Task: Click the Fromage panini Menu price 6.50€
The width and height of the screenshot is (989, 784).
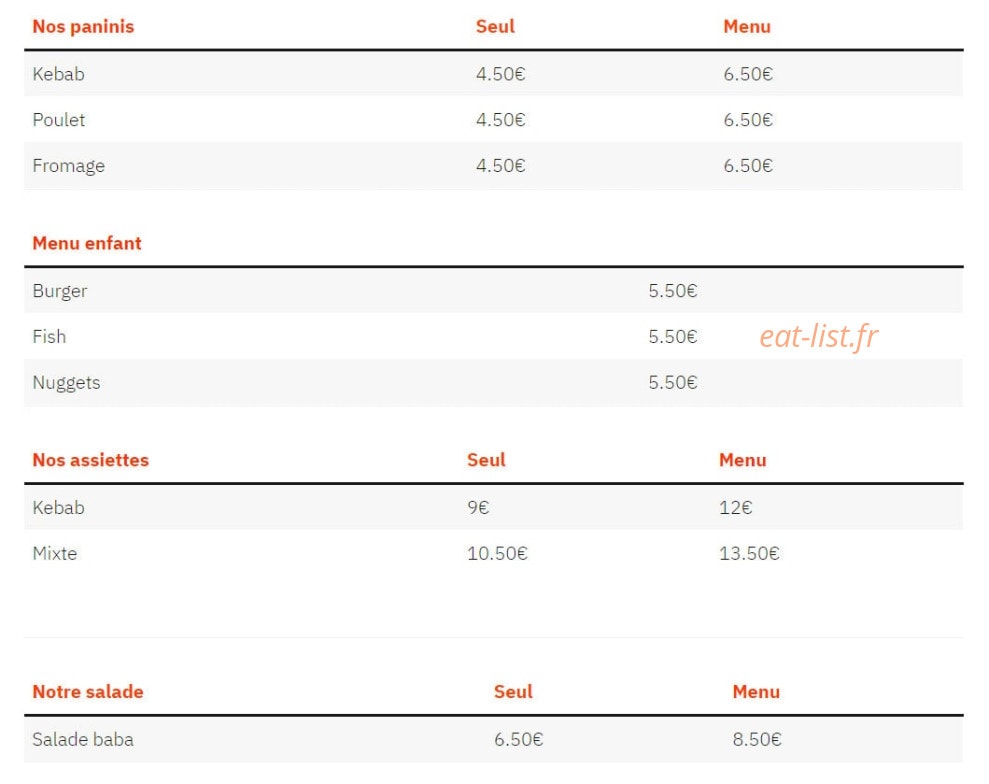Action: 747,166
